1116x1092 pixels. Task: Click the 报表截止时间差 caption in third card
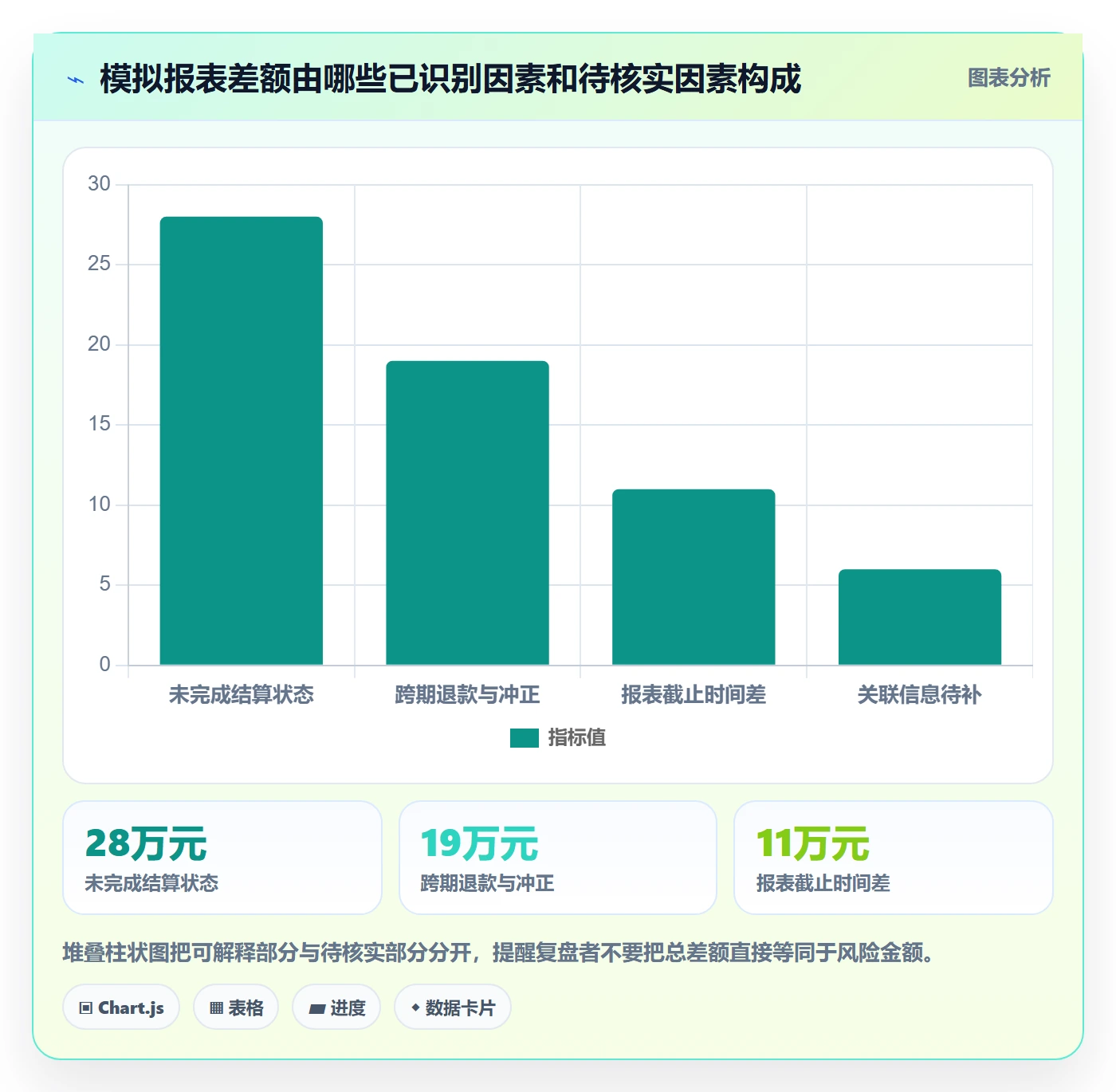coord(823,883)
